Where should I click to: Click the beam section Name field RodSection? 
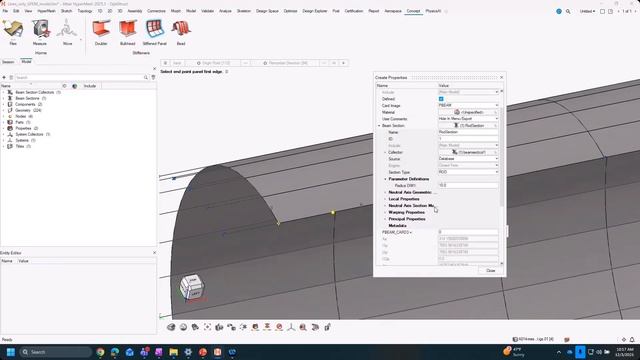pos(468,132)
